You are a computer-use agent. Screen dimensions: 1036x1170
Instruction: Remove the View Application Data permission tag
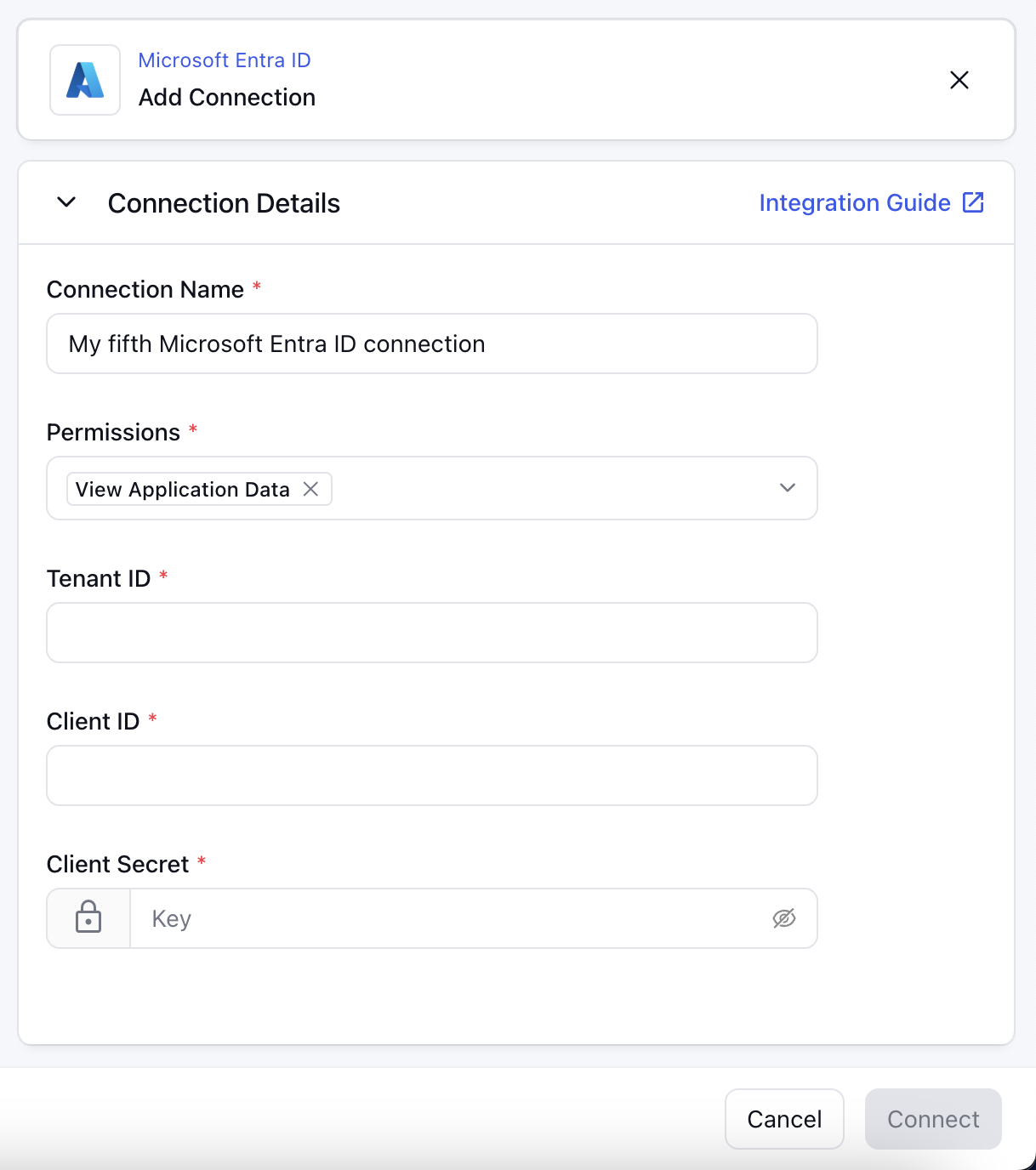(310, 489)
